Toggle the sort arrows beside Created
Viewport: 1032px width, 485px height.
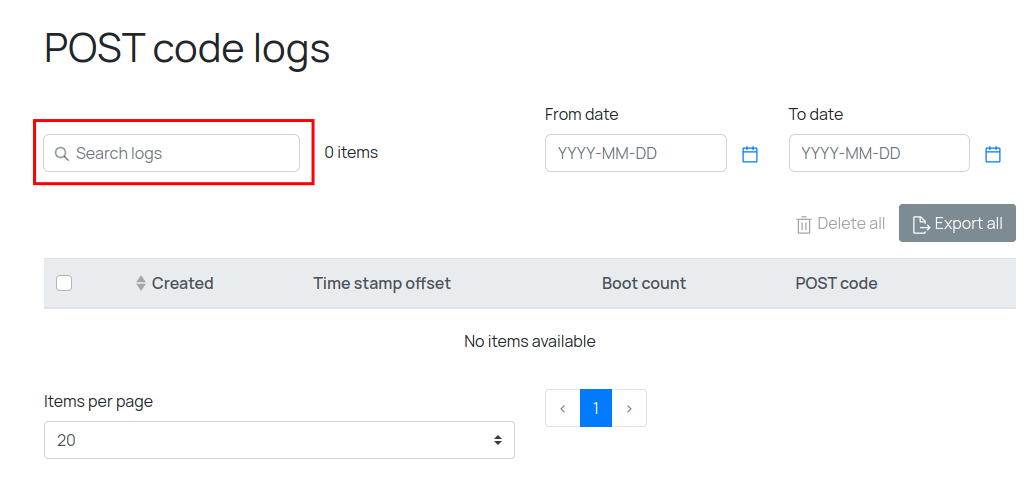click(x=141, y=284)
